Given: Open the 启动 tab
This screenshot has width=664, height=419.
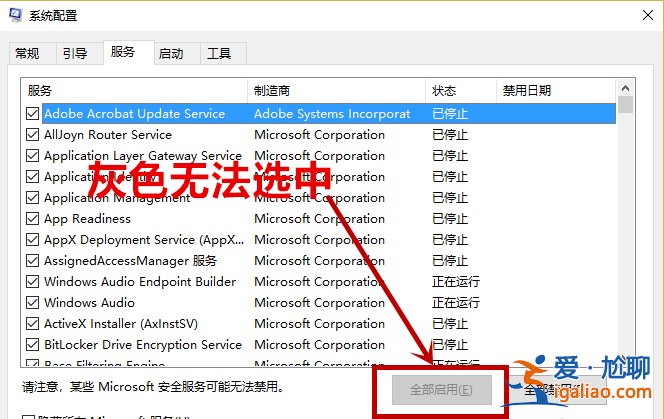Looking at the screenshot, I should [177, 53].
